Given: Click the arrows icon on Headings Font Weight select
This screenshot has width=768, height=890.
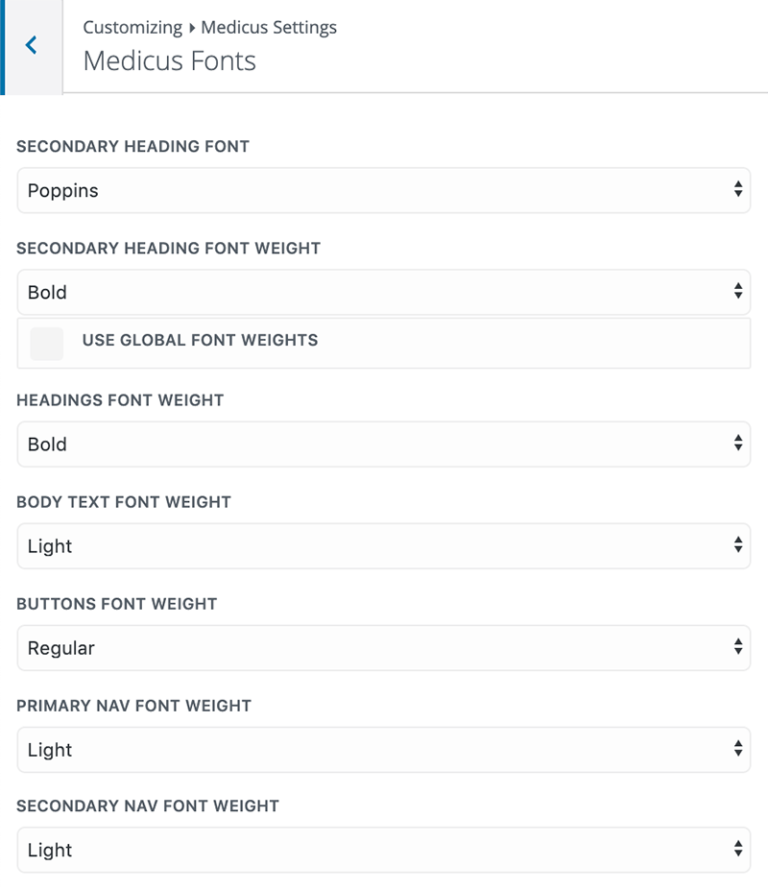Looking at the screenshot, I should click(x=737, y=443).
